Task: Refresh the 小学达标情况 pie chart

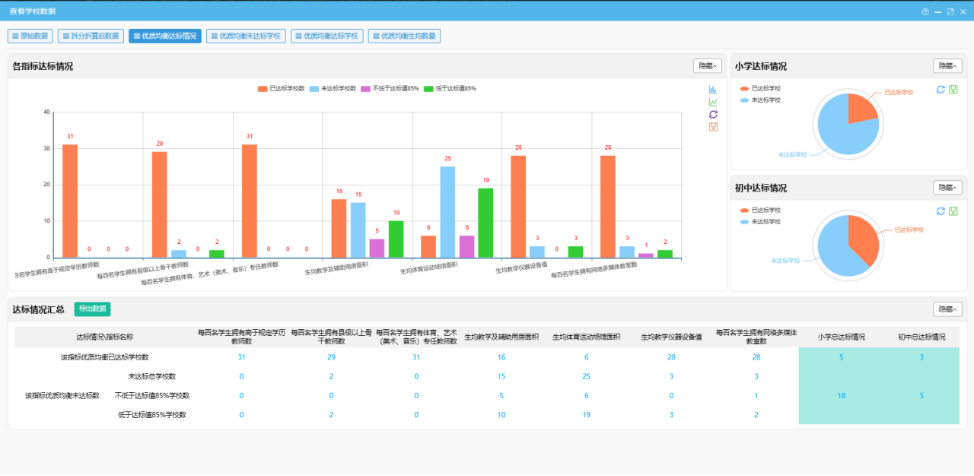Action: pyautogui.click(x=940, y=89)
